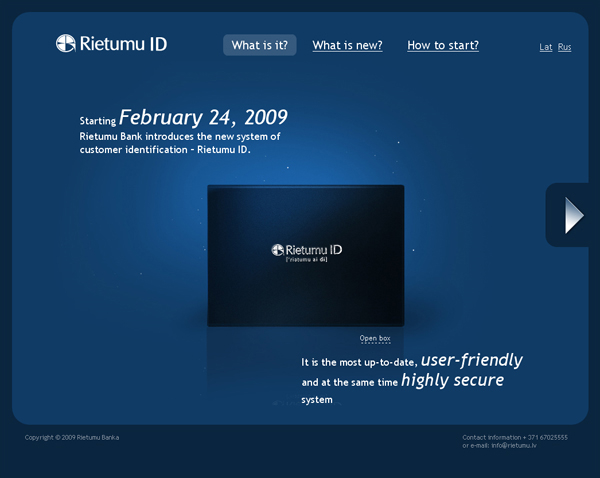
Task: Click the "highly secure" text
Action: click(453, 380)
